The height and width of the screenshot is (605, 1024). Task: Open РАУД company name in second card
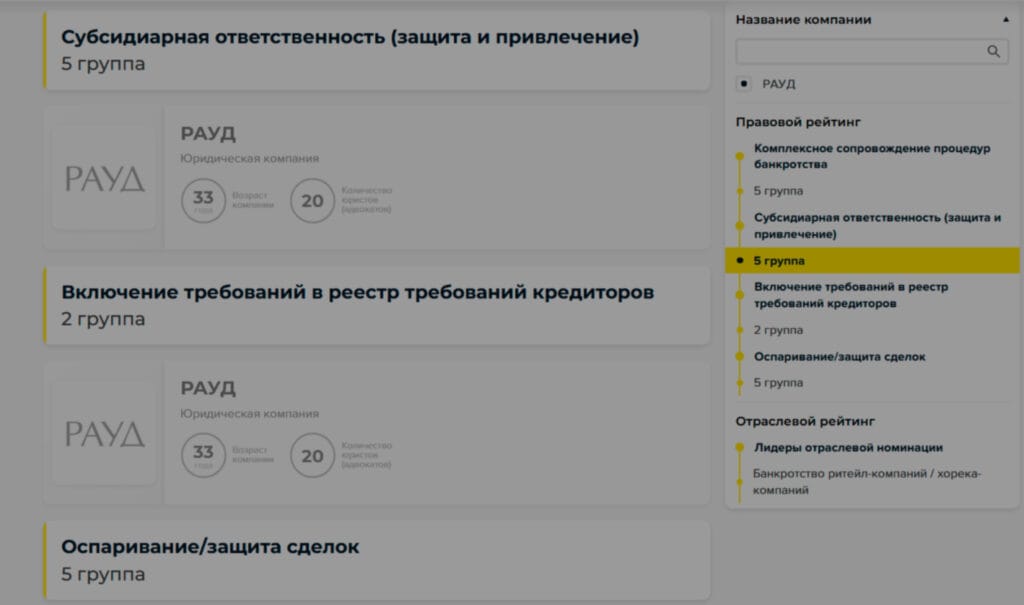point(208,388)
